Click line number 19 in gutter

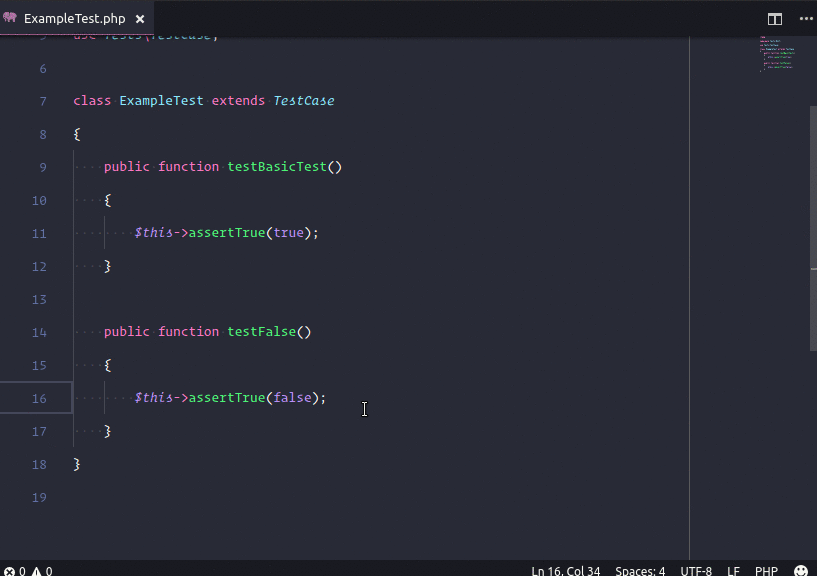tap(39, 498)
